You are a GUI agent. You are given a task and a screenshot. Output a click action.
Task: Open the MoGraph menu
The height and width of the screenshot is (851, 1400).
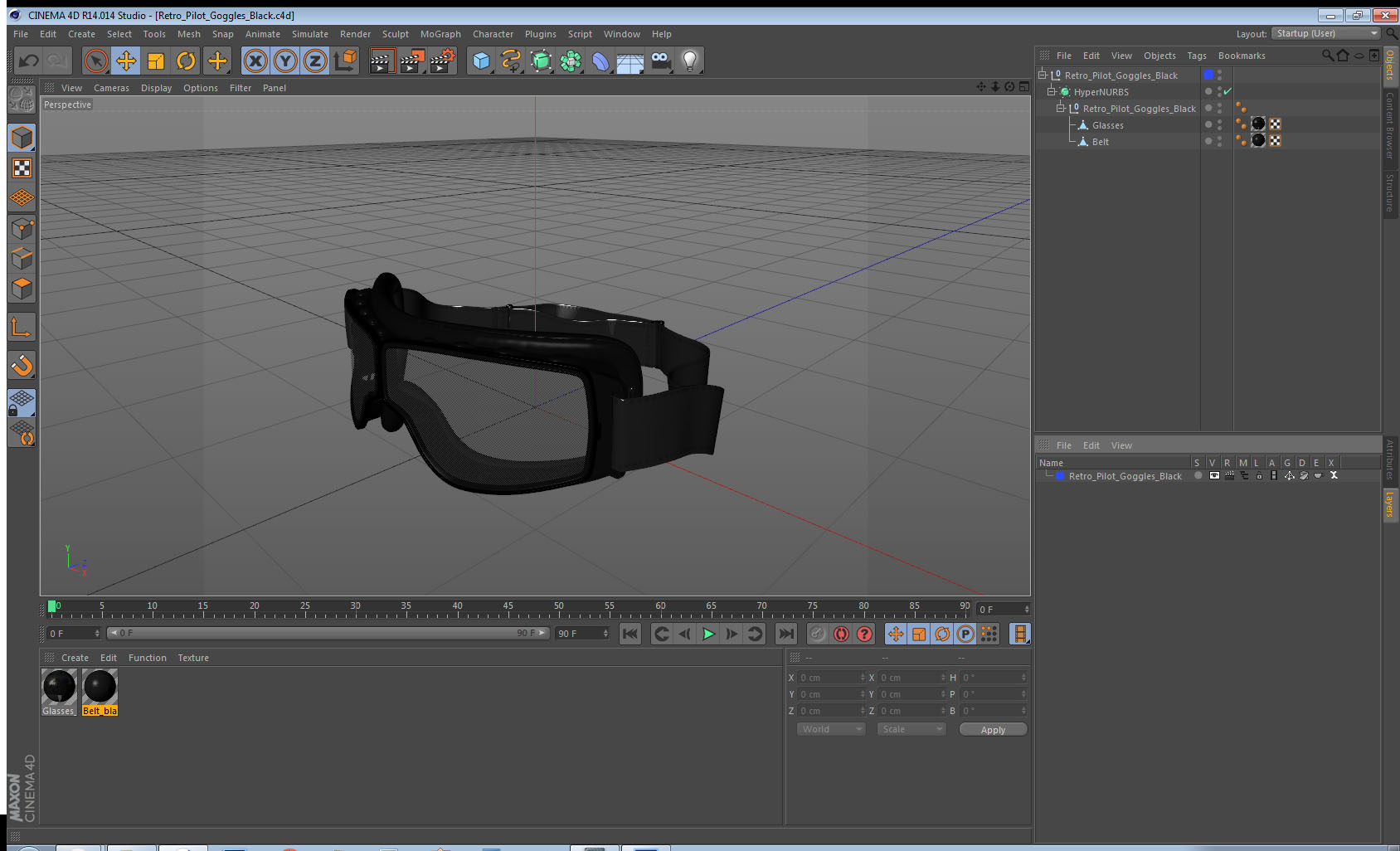pyautogui.click(x=440, y=34)
